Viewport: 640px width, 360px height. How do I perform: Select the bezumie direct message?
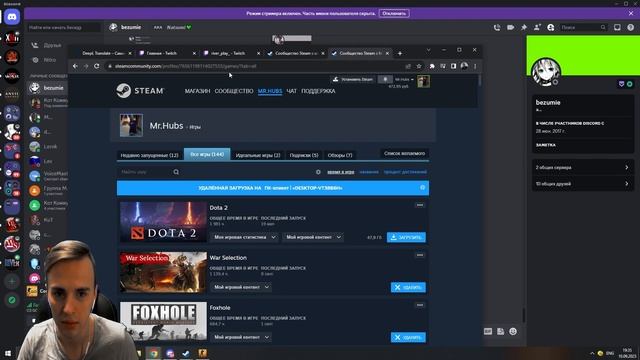[48, 88]
